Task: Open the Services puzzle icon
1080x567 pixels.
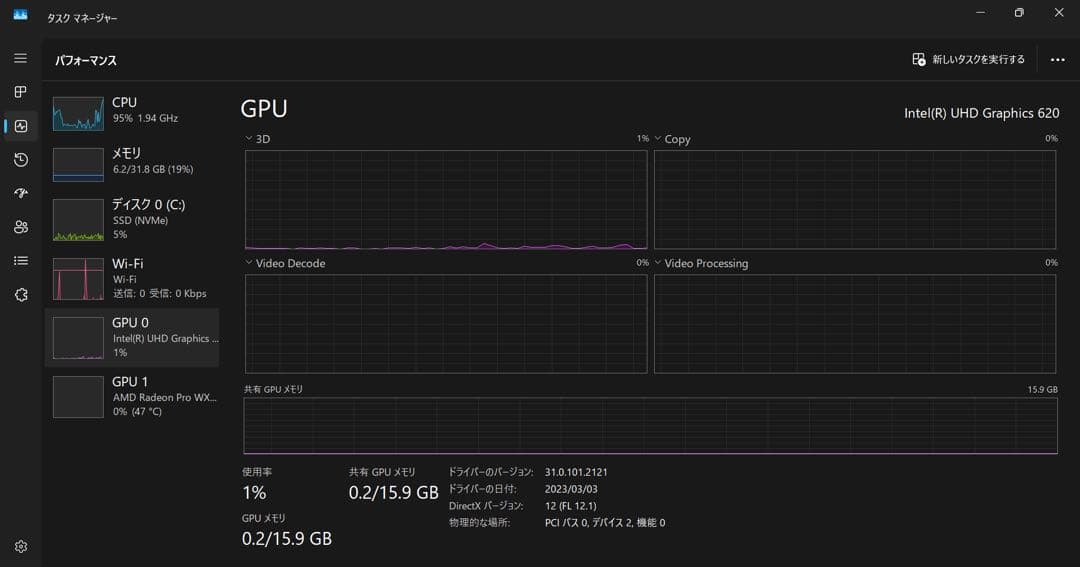Action: [x=21, y=295]
